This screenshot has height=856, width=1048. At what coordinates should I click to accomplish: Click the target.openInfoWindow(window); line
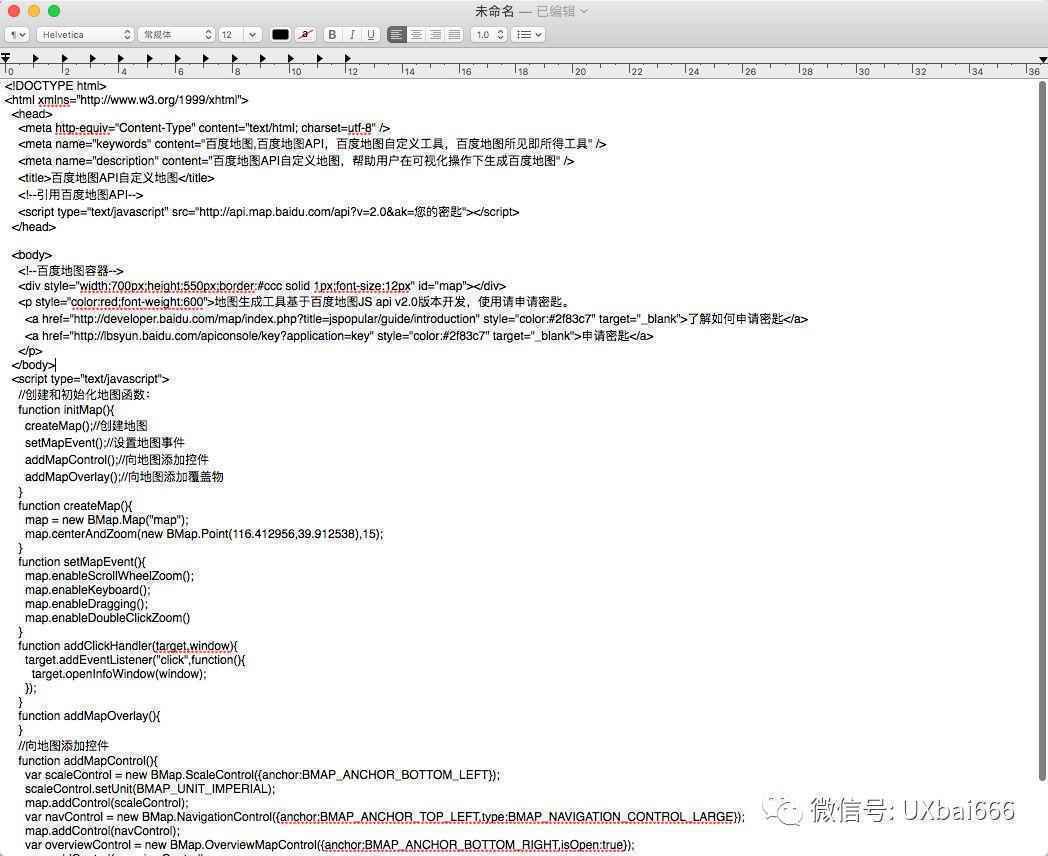tap(119, 674)
